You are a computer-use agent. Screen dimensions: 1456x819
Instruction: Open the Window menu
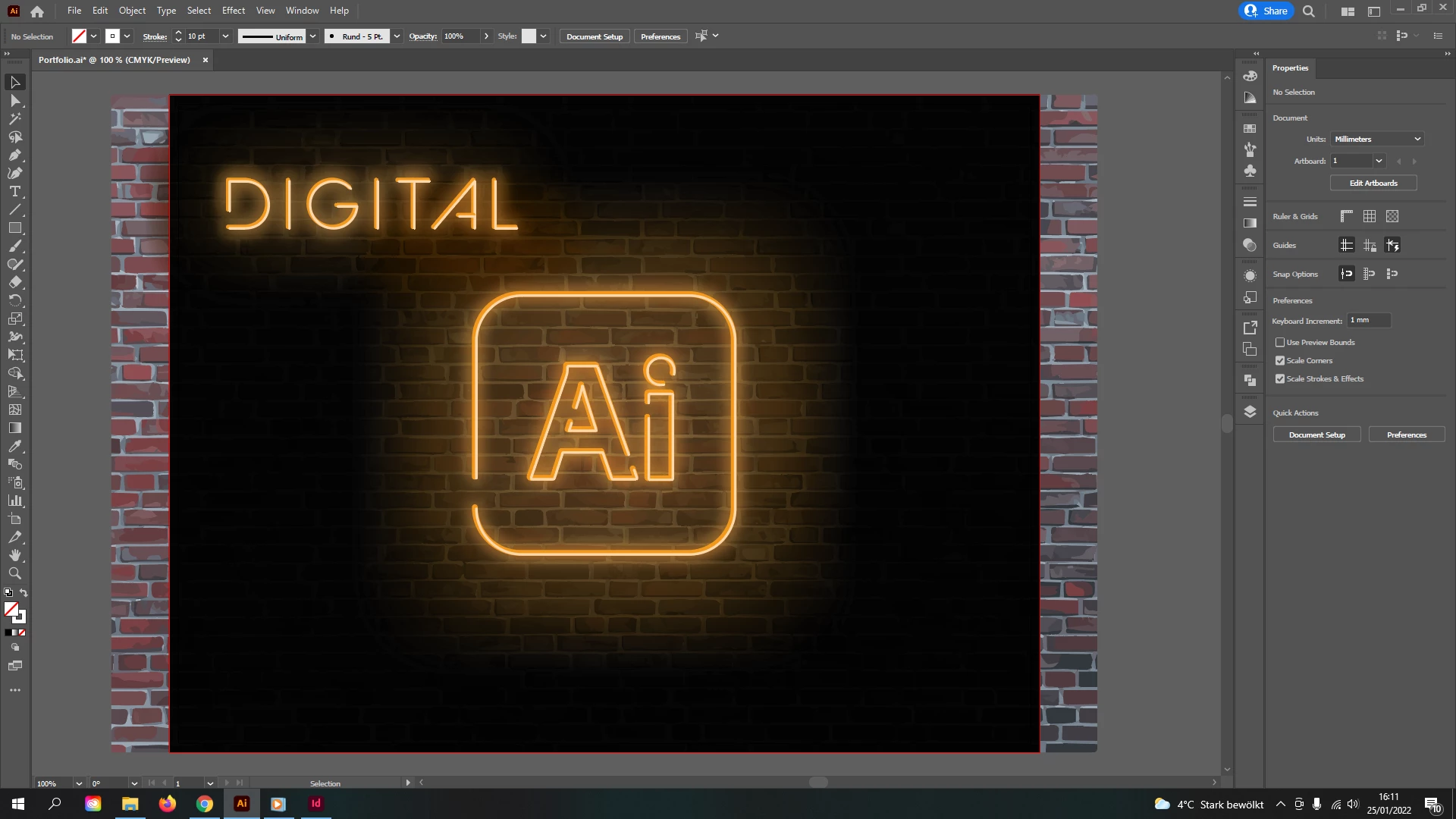click(302, 11)
